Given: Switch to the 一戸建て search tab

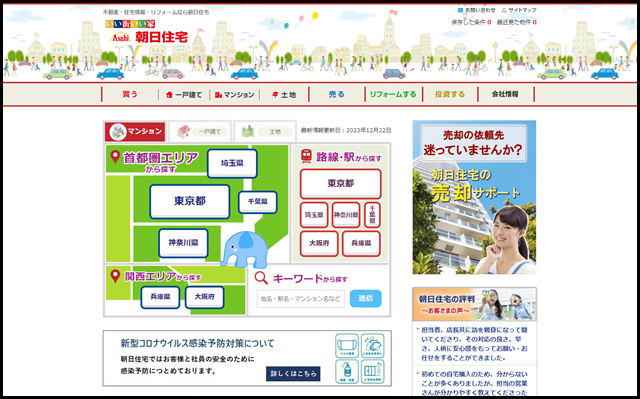Looking at the screenshot, I should pos(200,131).
